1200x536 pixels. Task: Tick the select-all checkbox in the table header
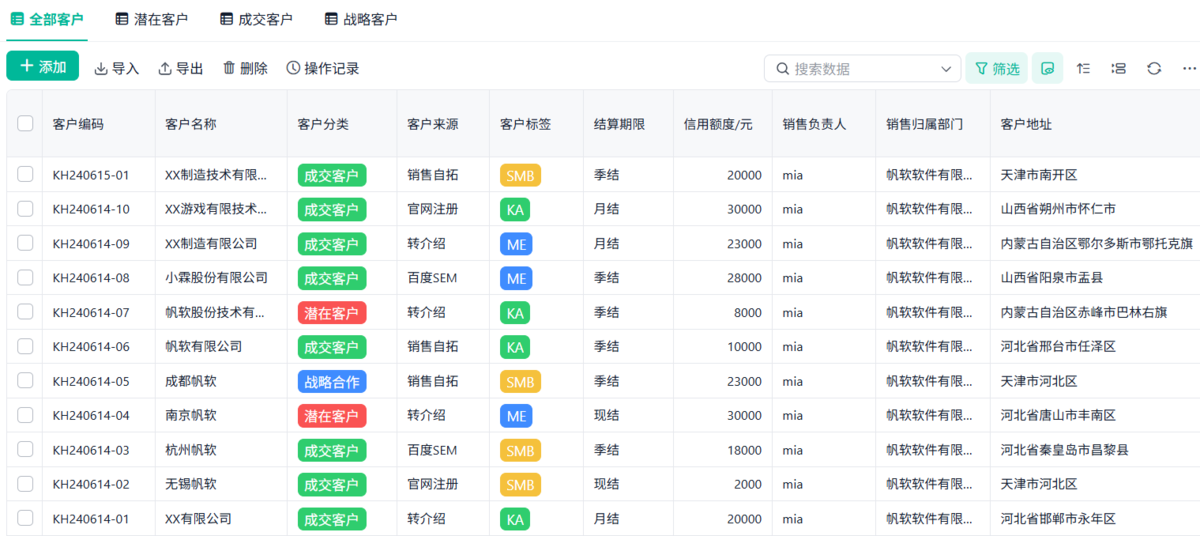25,124
